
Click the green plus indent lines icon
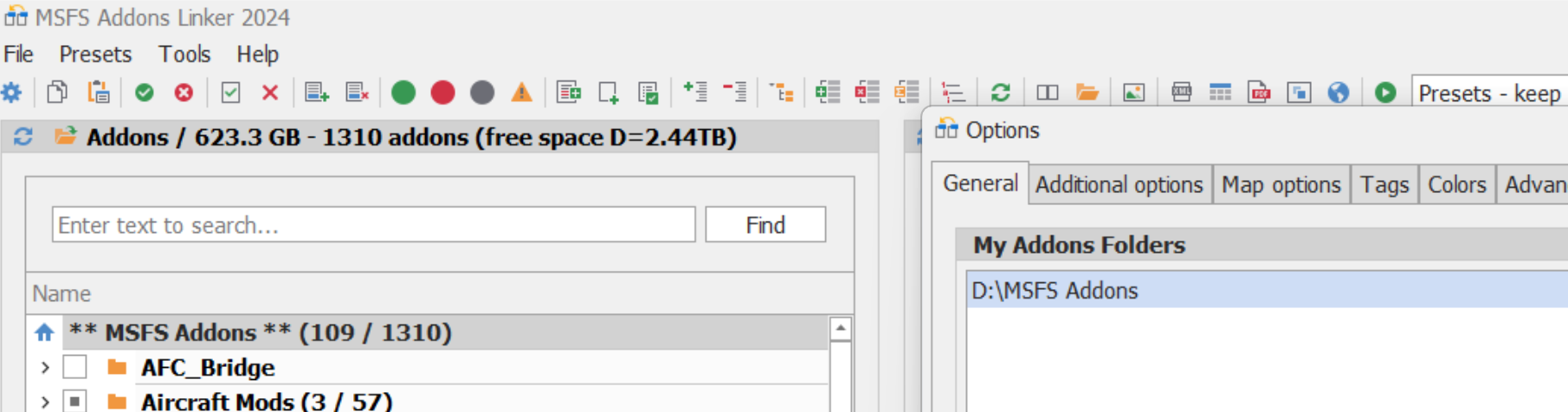coord(695,91)
